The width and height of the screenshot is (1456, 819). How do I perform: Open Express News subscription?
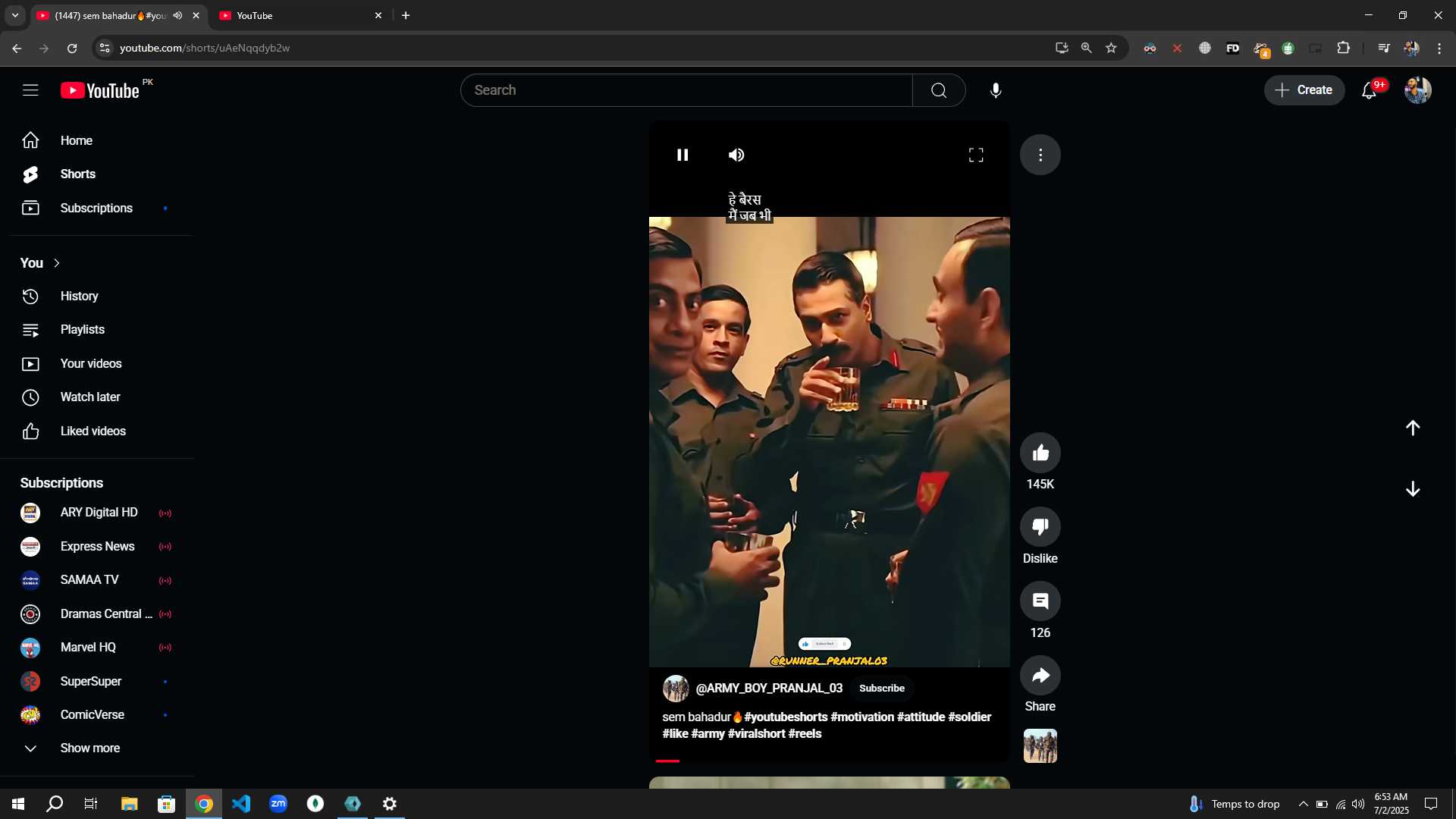tap(97, 547)
